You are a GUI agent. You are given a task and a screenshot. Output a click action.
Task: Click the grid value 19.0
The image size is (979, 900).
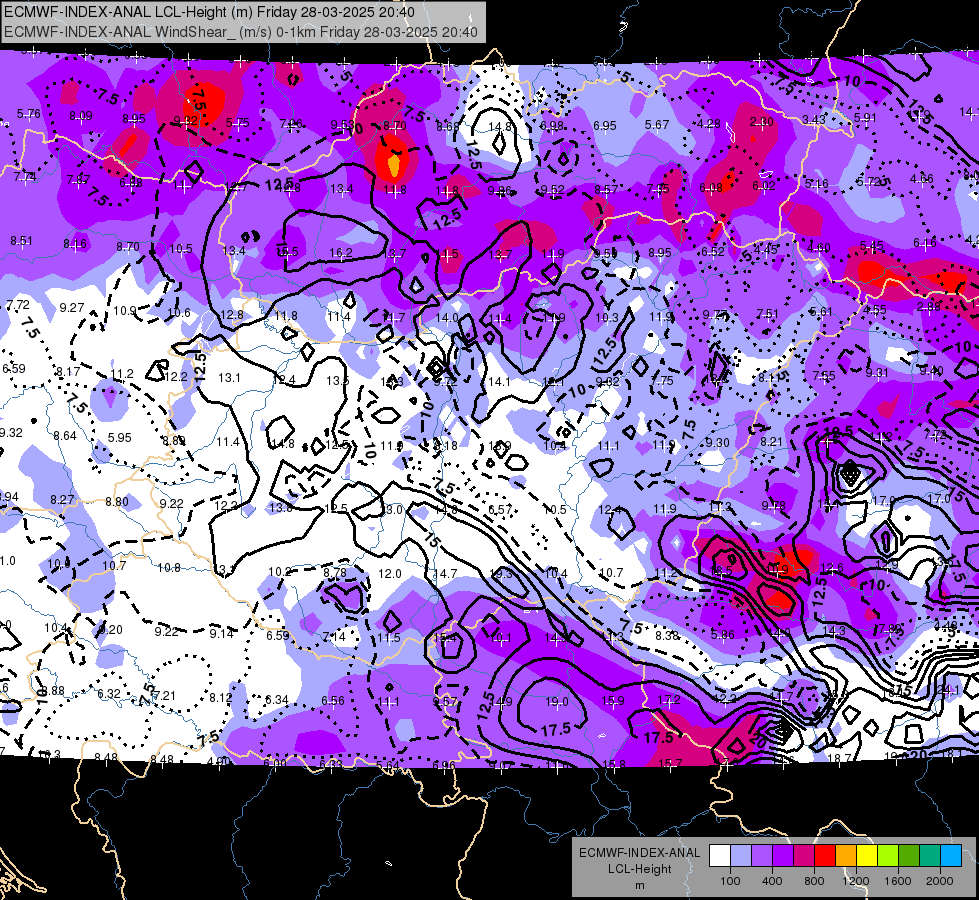tap(556, 701)
